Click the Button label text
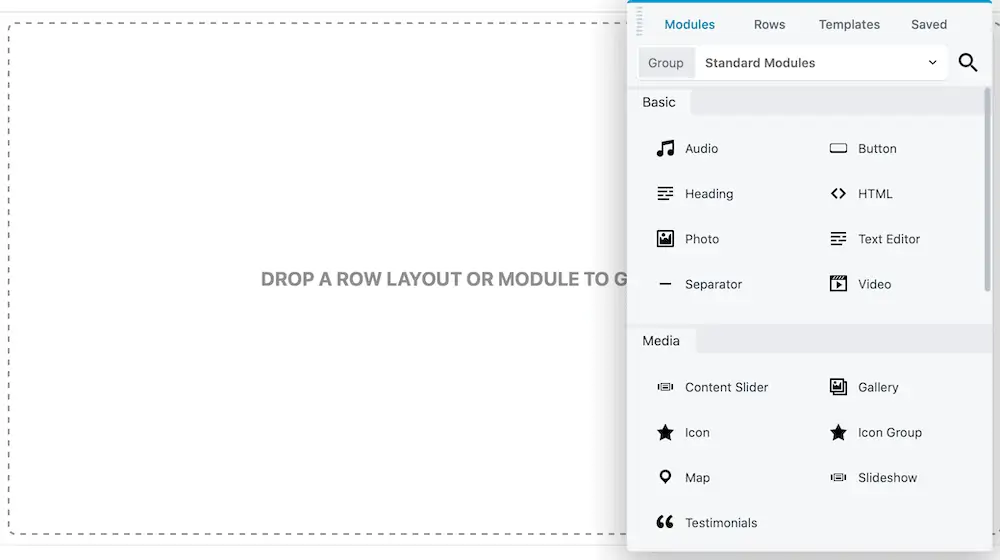The image size is (1000, 560). click(877, 149)
